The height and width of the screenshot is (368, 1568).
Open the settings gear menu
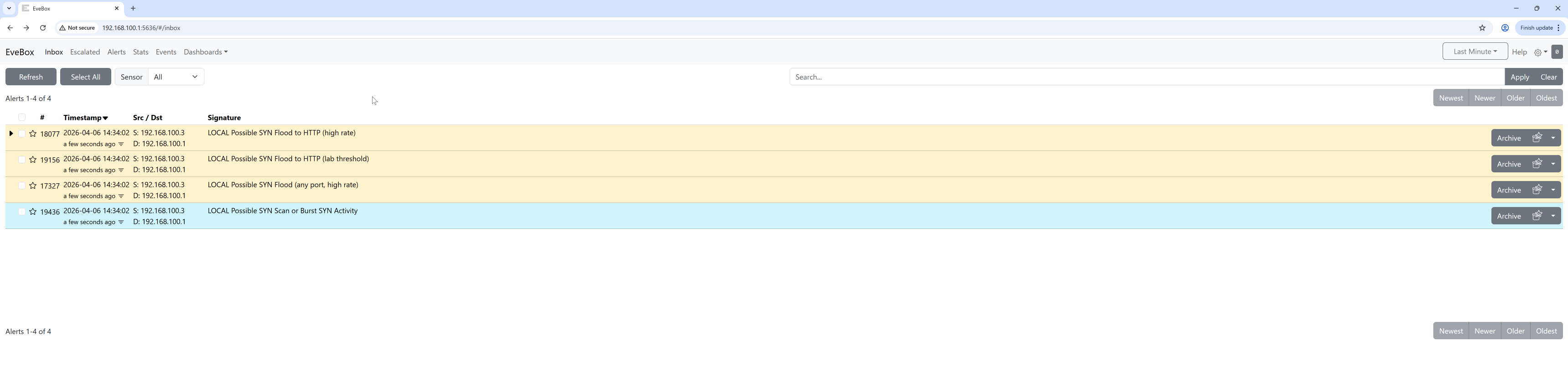(x=1540, y=52)
